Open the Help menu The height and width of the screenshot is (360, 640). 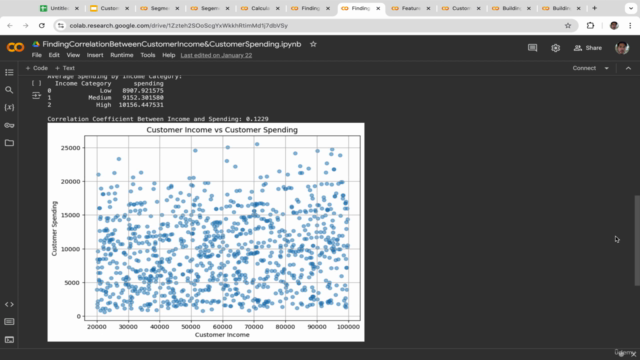coord(169,55)
